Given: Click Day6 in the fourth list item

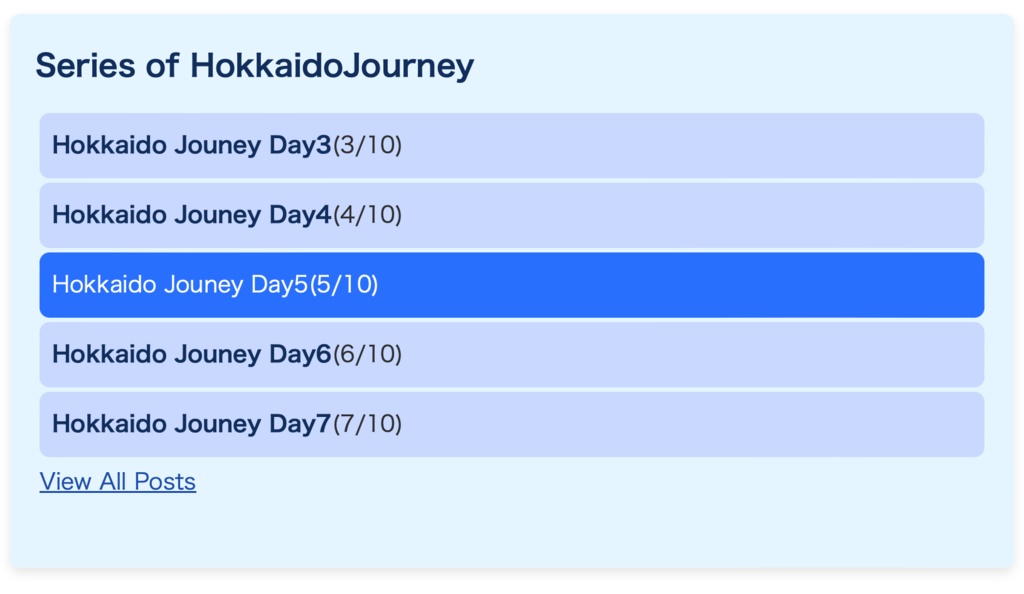Looking at the screenshot, I should click(x=299, y=354).
